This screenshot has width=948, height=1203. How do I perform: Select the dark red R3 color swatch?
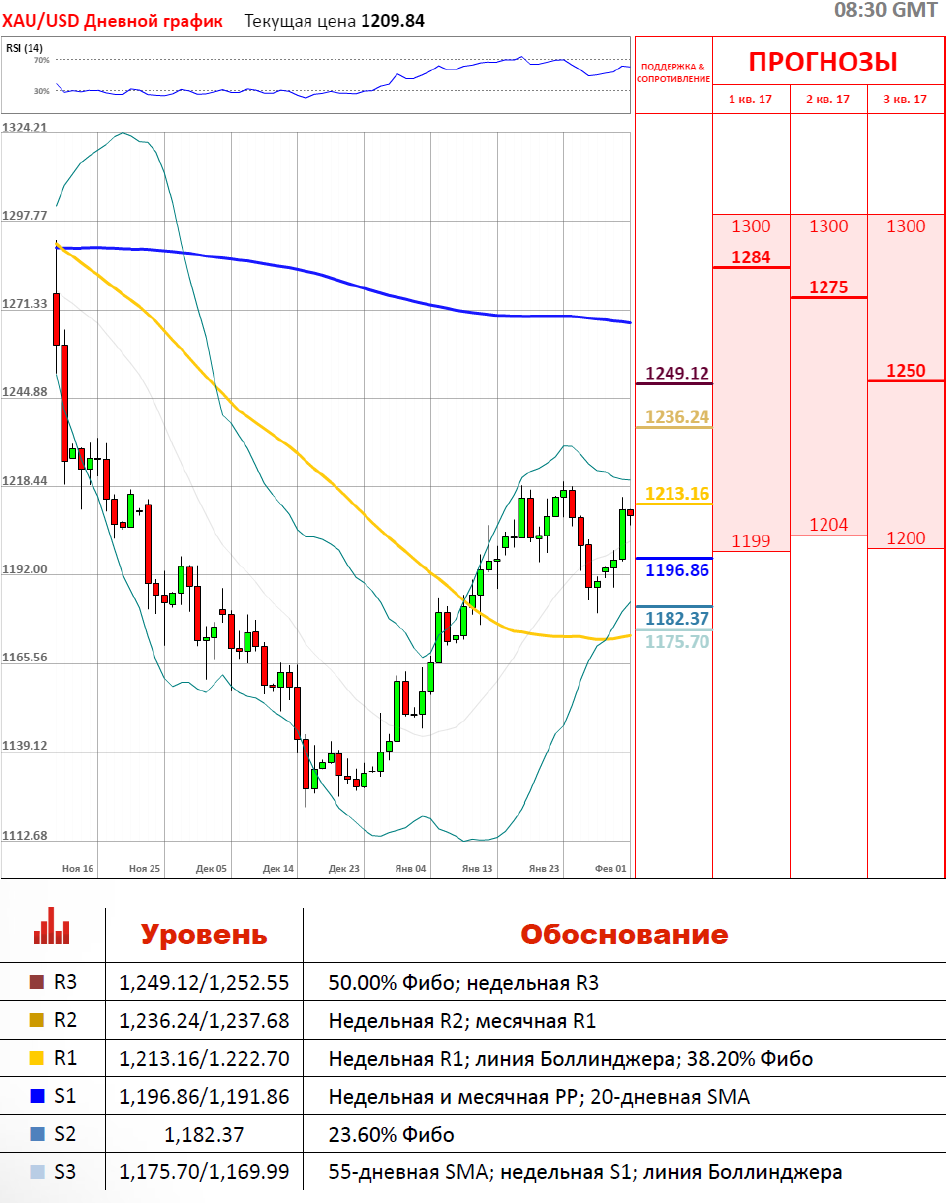coord(37,983)
